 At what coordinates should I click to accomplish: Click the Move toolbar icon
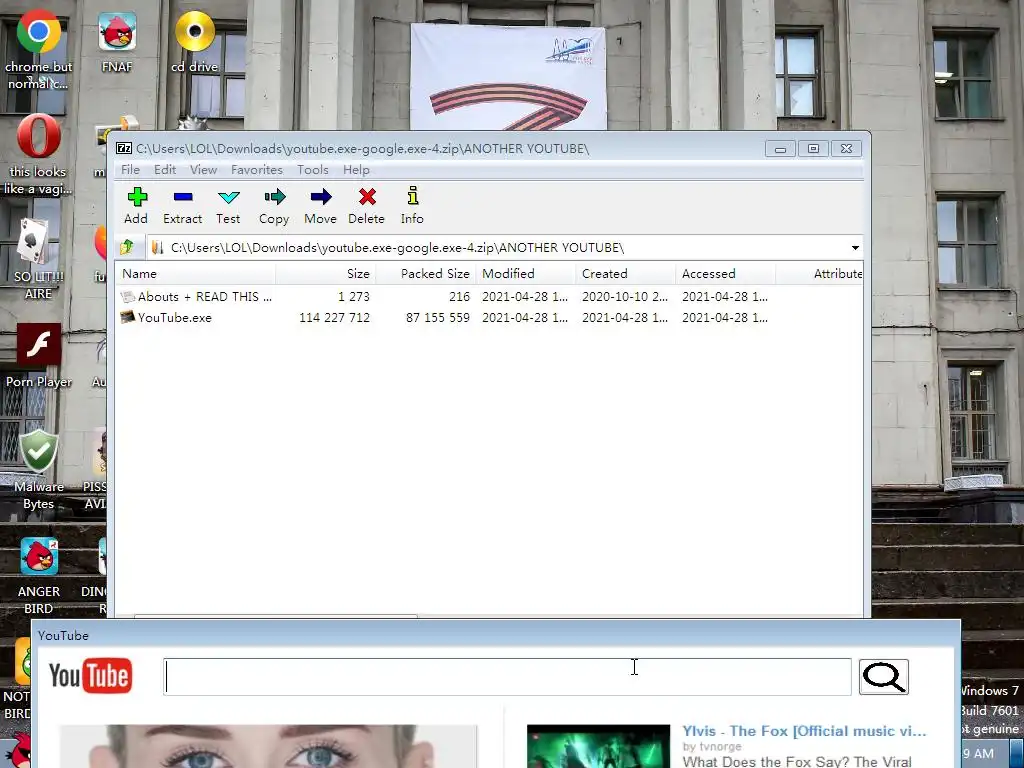pyautogui.click(x=321, y=197)
